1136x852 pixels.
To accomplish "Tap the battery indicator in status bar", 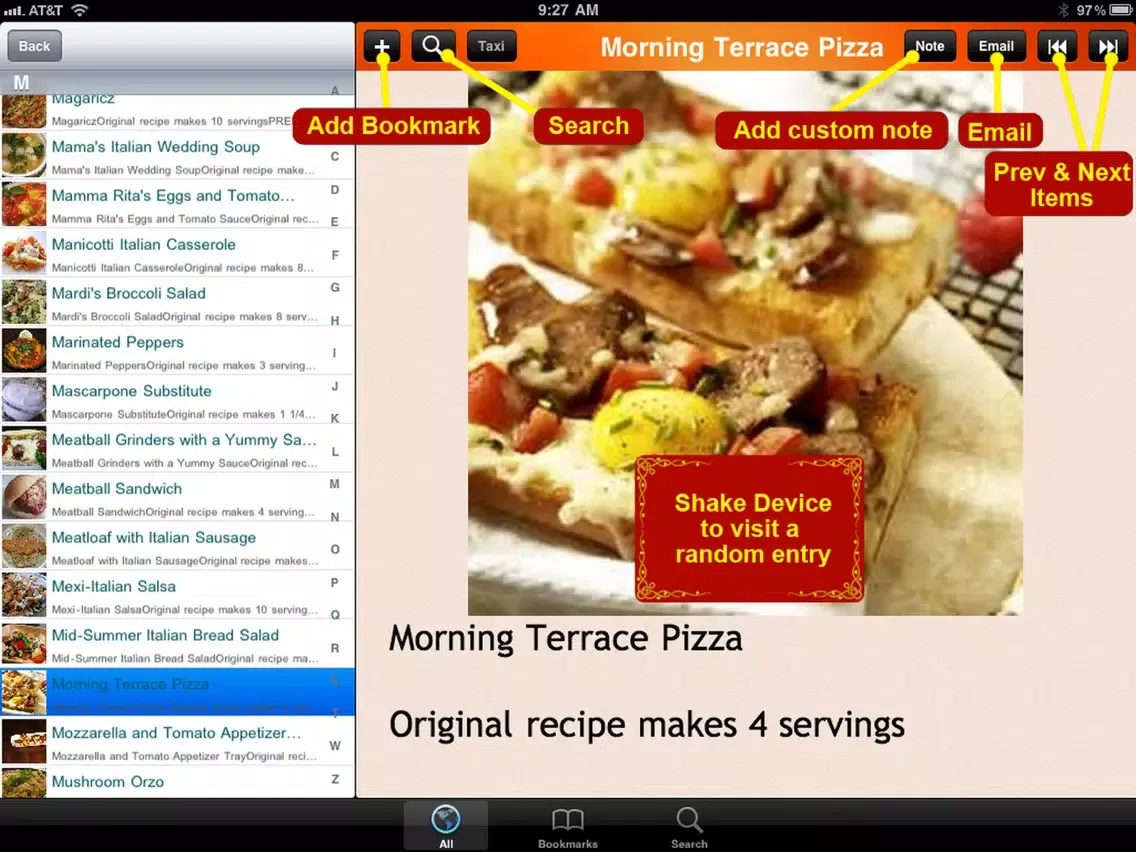I will (1120, 10).
